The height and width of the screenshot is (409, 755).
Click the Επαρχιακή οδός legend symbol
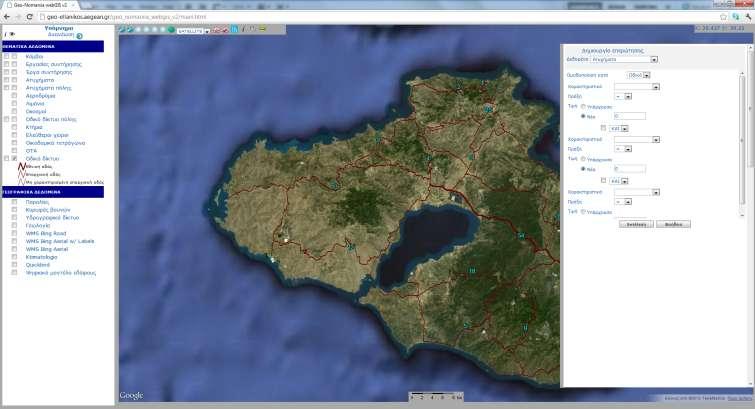21,174
